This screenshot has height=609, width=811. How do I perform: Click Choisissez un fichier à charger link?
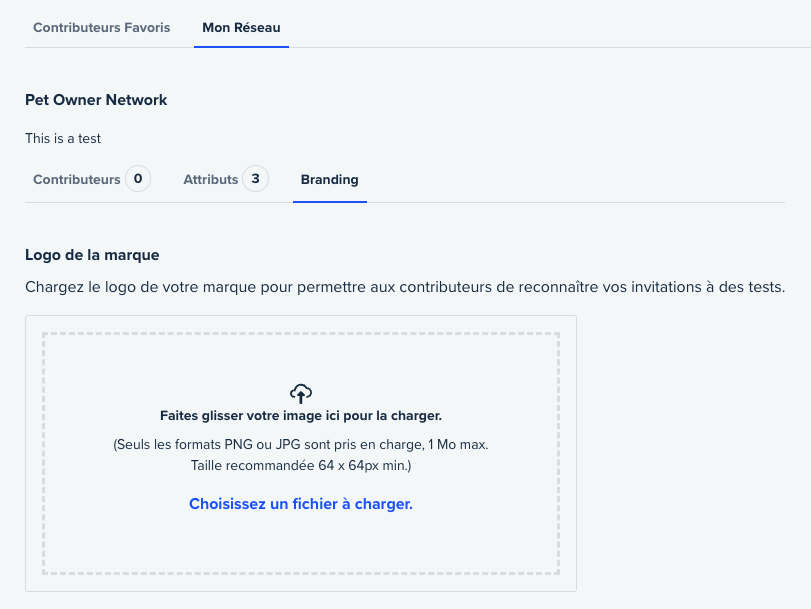(x=301, y=503)
